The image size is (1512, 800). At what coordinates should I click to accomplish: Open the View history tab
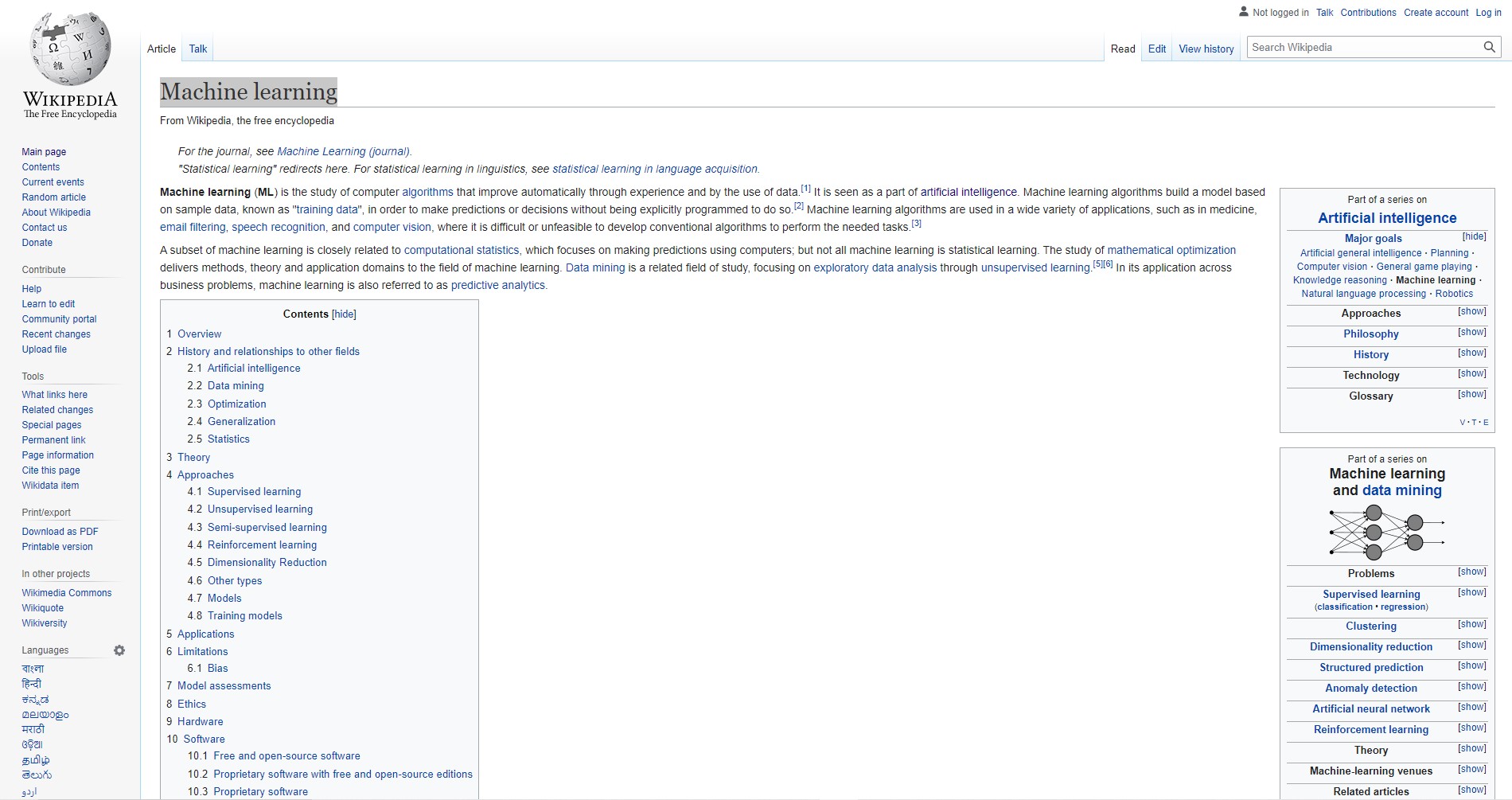tap(1206, 49)
